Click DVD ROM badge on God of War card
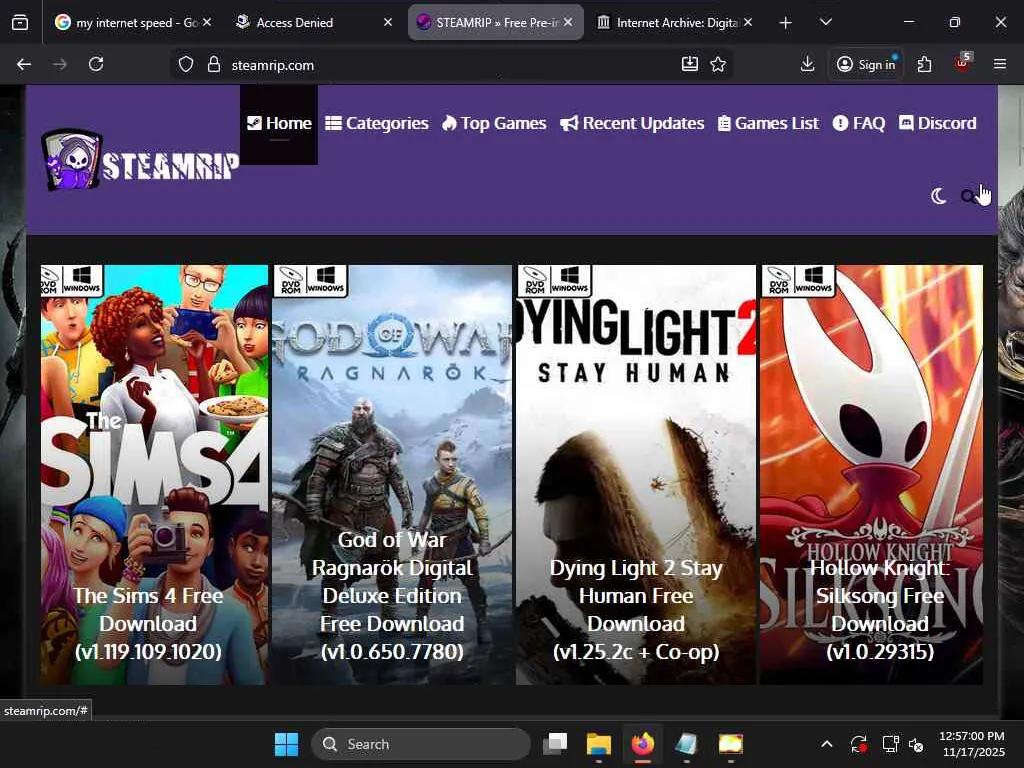Image resolution: width=1024 pixels, height=768 pixels. [x=291, y=280]
